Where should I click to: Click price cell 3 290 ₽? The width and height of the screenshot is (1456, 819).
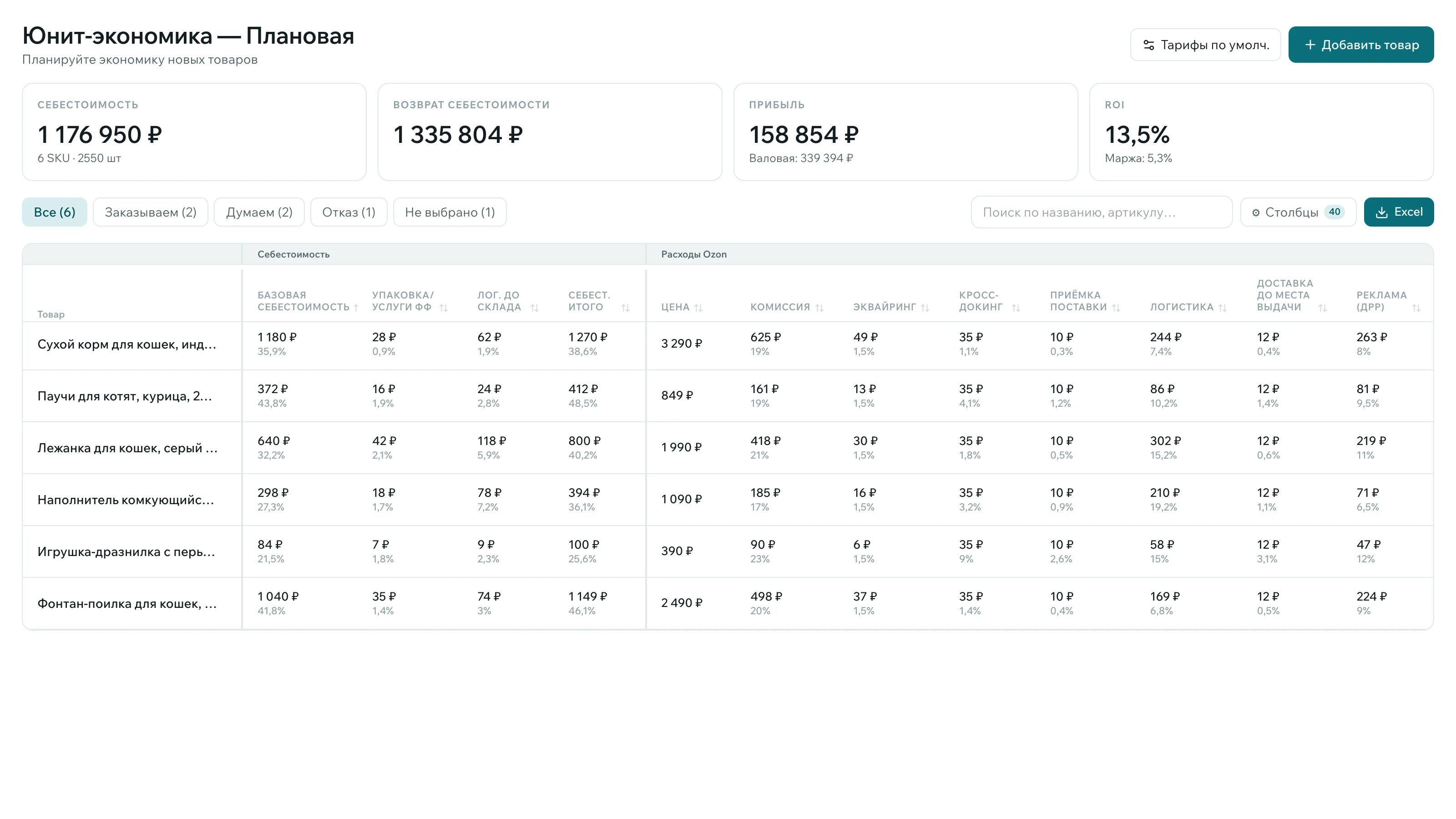click(x=682, y=344)
